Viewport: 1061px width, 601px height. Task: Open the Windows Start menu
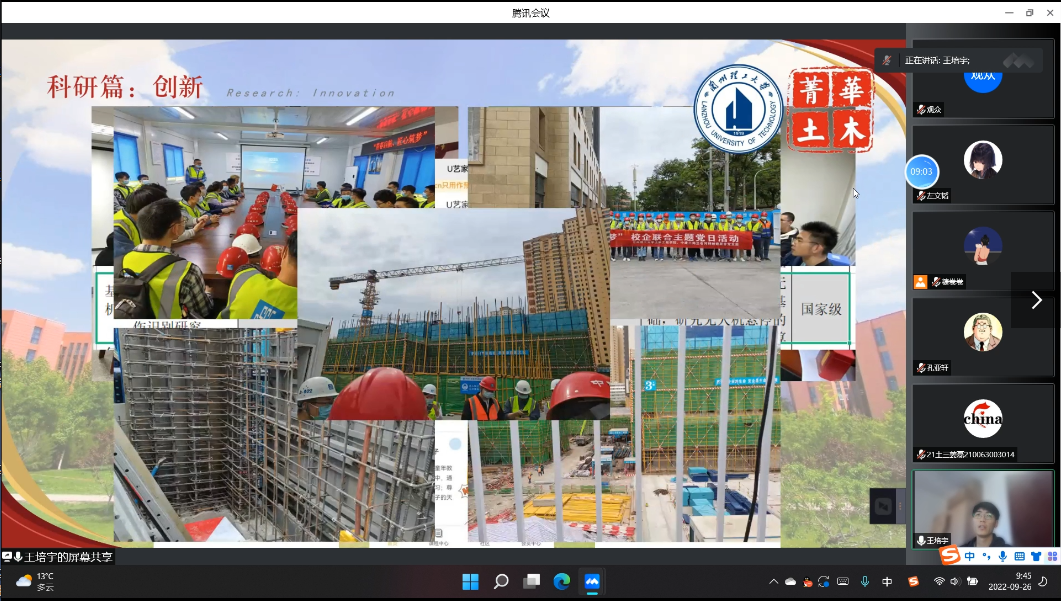tap(471, 581)
